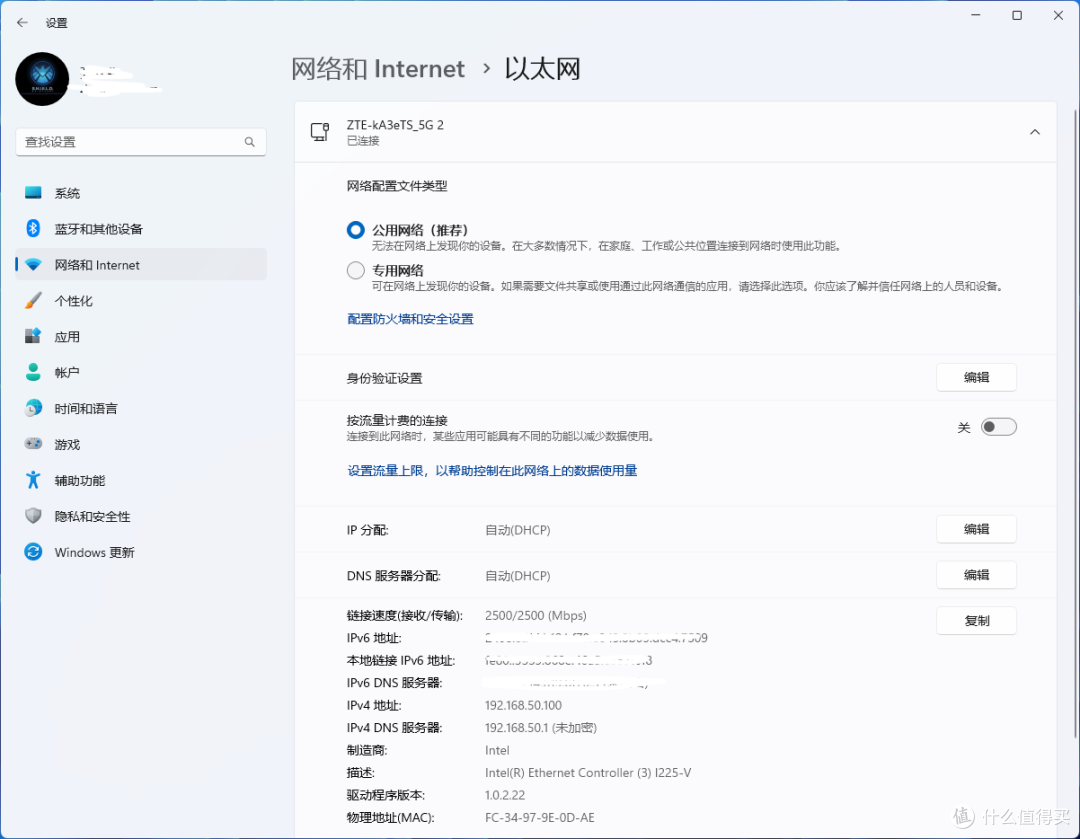Click the Wi-Fi network icon in sidebar
This screenshot has height=839, width=1080.
click(33, 265)
